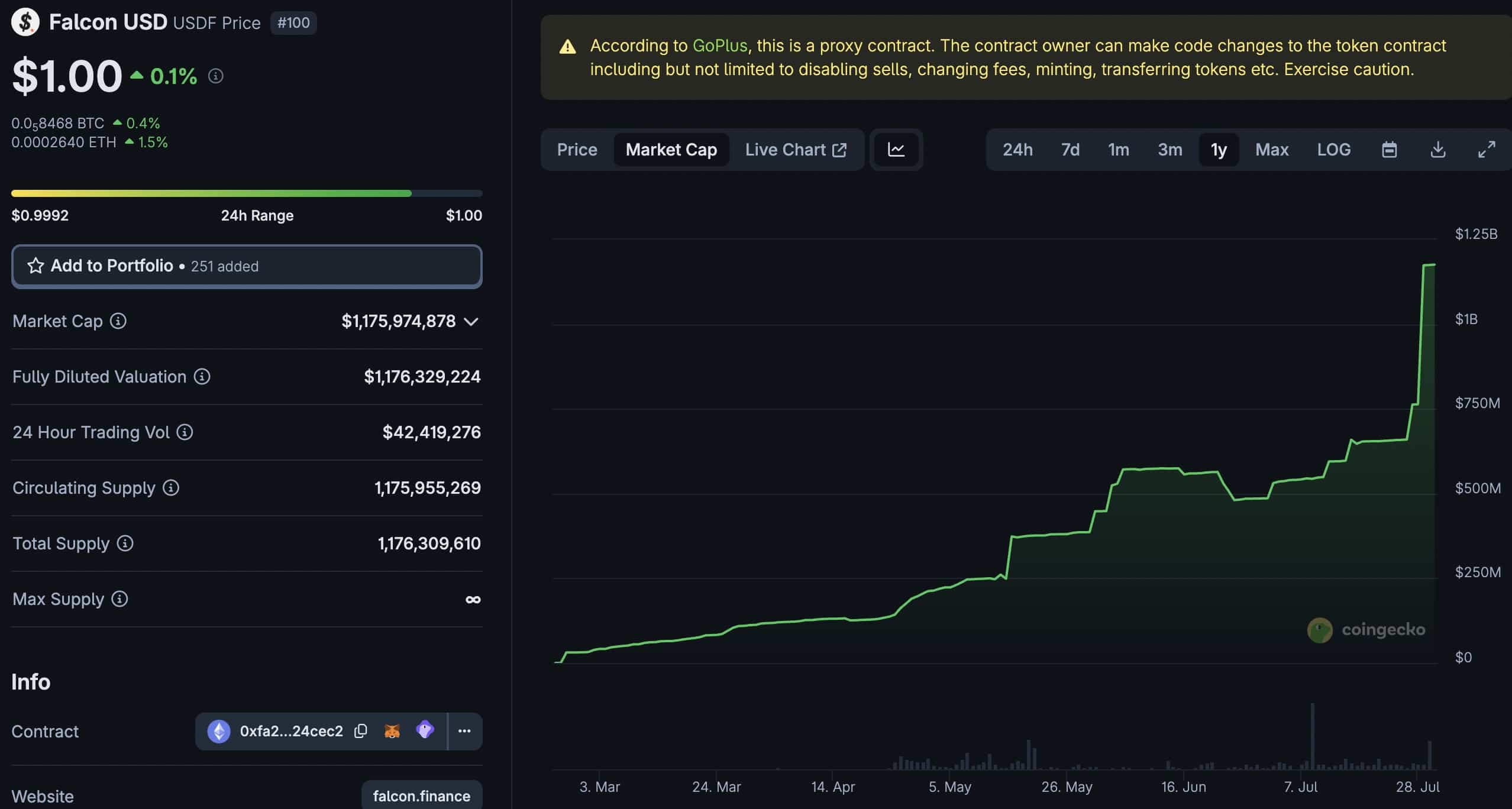Click the $1.25B y-axis label
The image size is (1512, 809).
[x=1477, y=234]
